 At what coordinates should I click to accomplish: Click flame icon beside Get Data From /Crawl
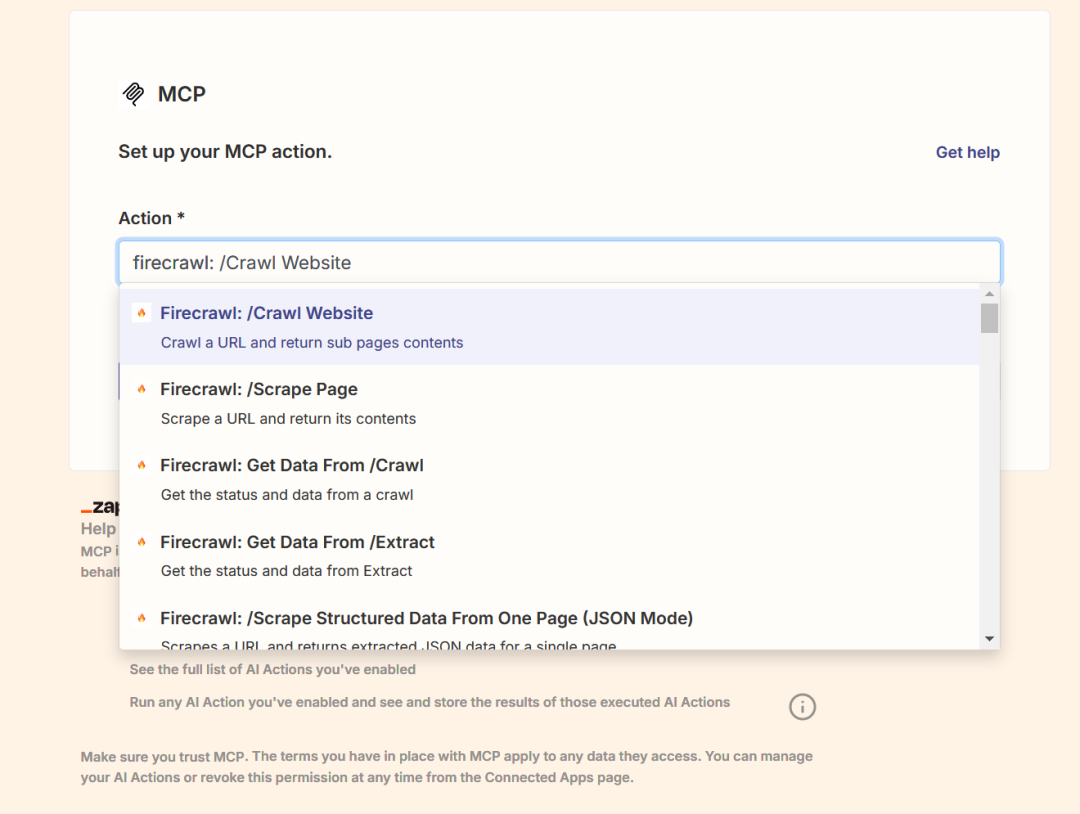pyautogui.click(x=141, y=465)
